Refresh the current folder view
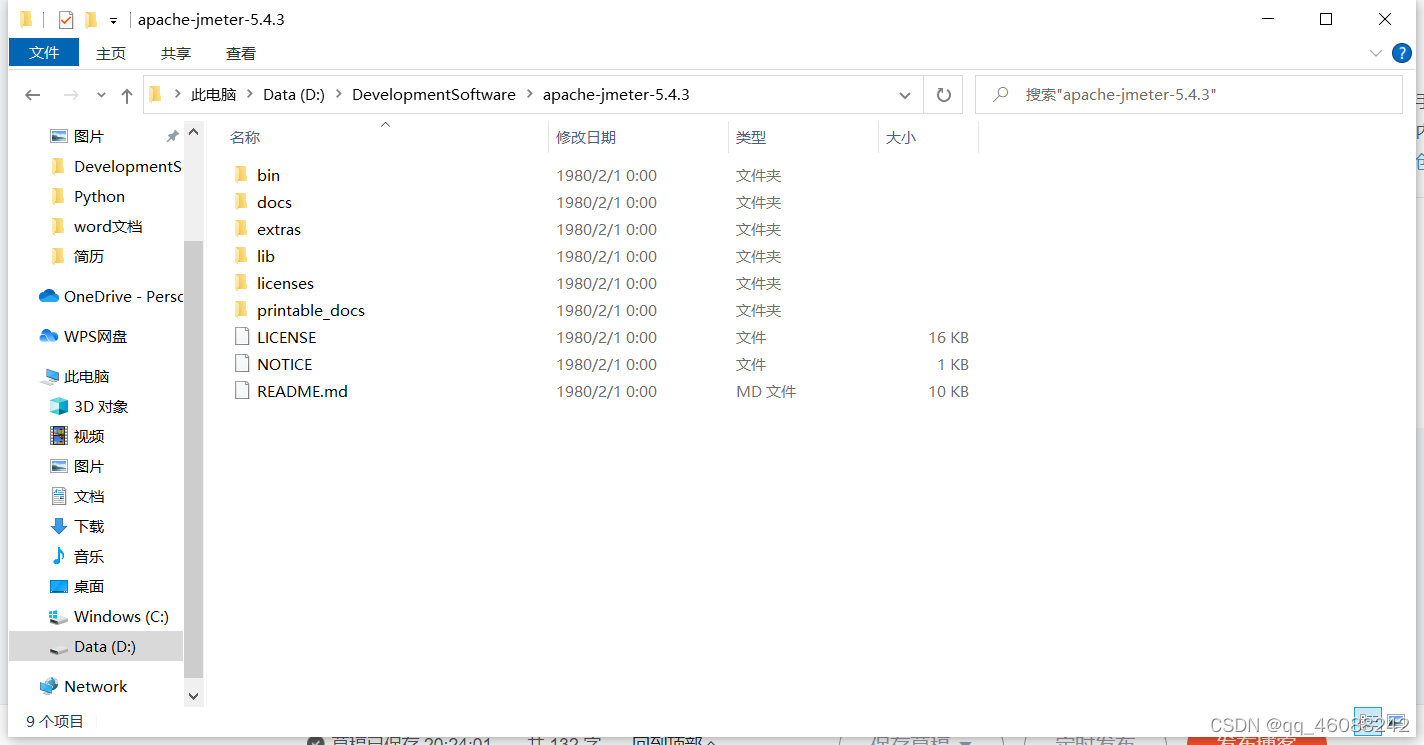The width and height of the screenshot is (1424, 745). 943,95
